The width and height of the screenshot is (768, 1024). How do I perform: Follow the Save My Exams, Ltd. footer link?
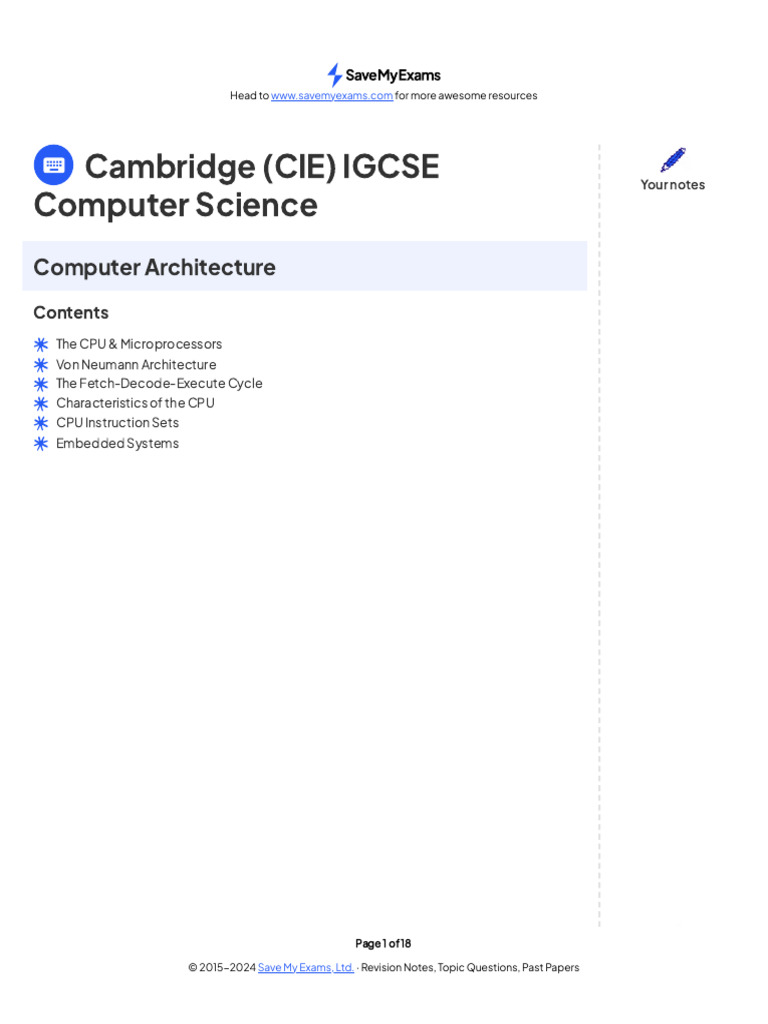pyautogui.click(x=306, y=967)
